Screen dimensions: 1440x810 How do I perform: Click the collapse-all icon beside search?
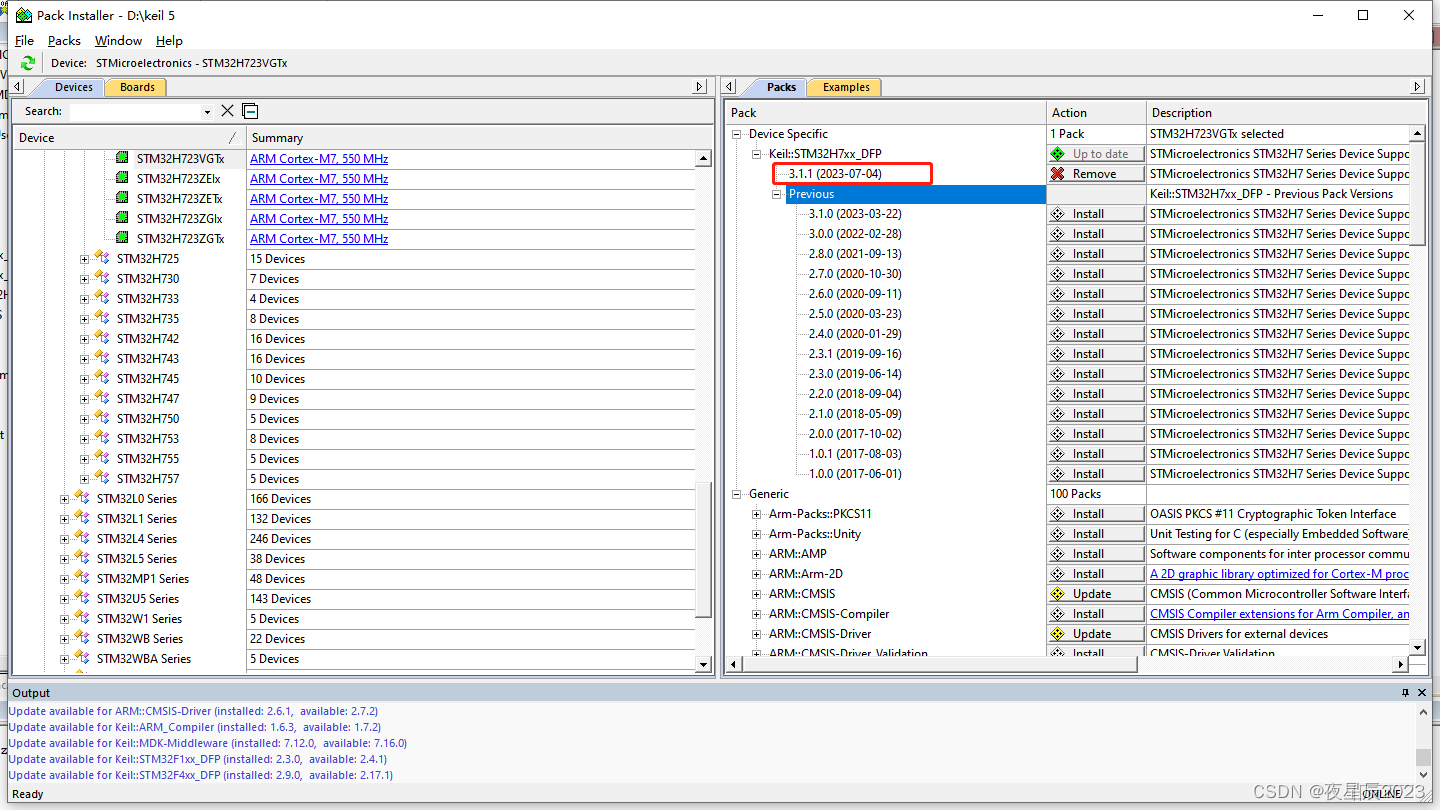click(250, 111)
